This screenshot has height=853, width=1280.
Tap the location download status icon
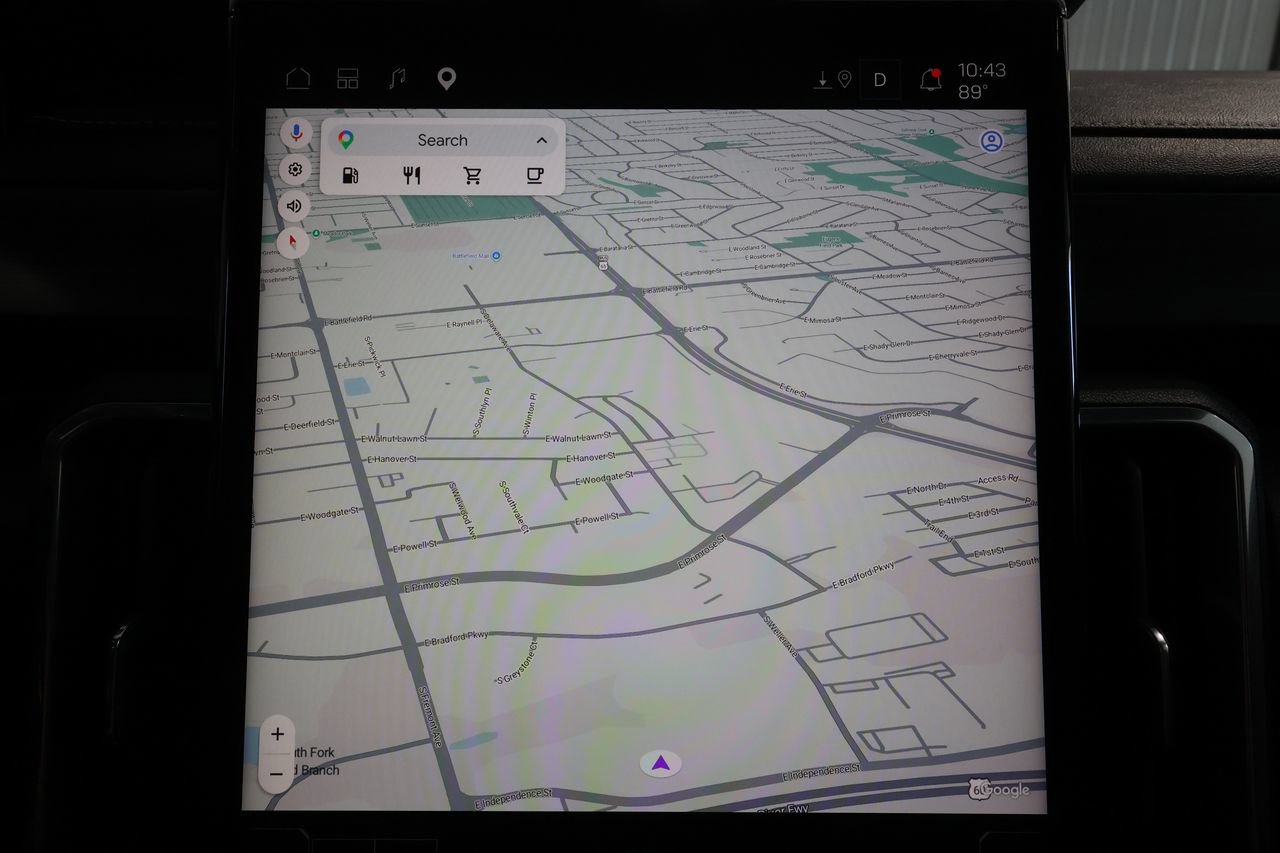832,79
